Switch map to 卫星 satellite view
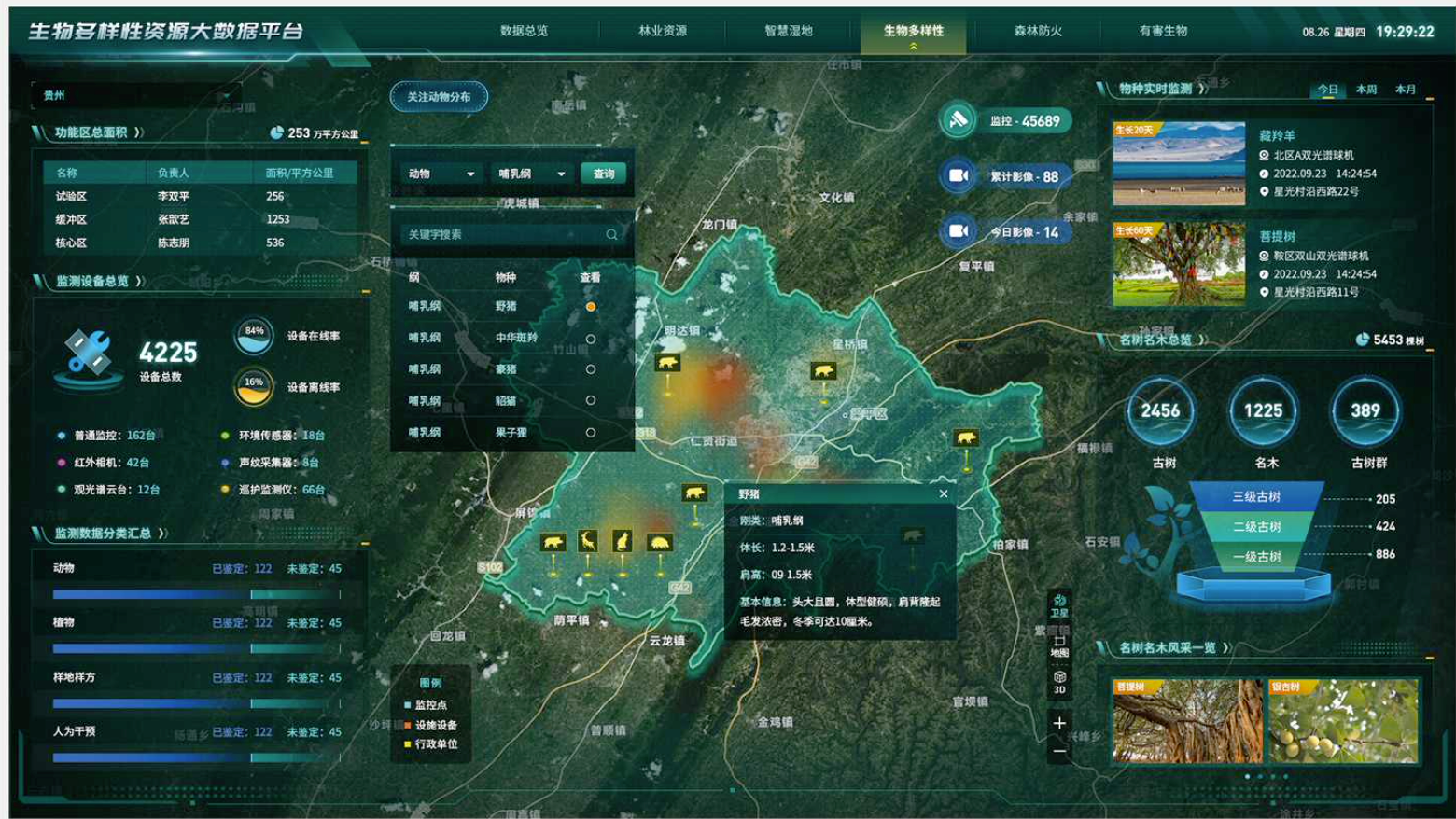 pos(1059,605)
